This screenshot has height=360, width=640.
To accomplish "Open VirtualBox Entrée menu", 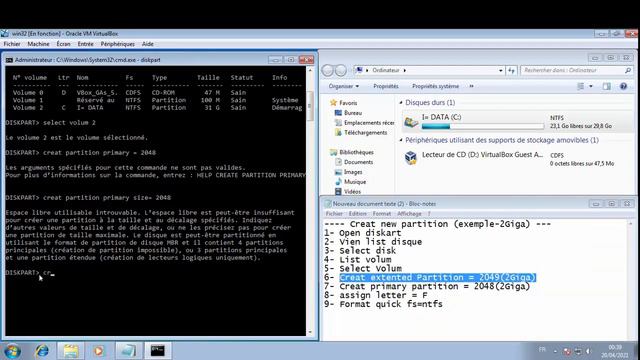I will tap(85, 44).
